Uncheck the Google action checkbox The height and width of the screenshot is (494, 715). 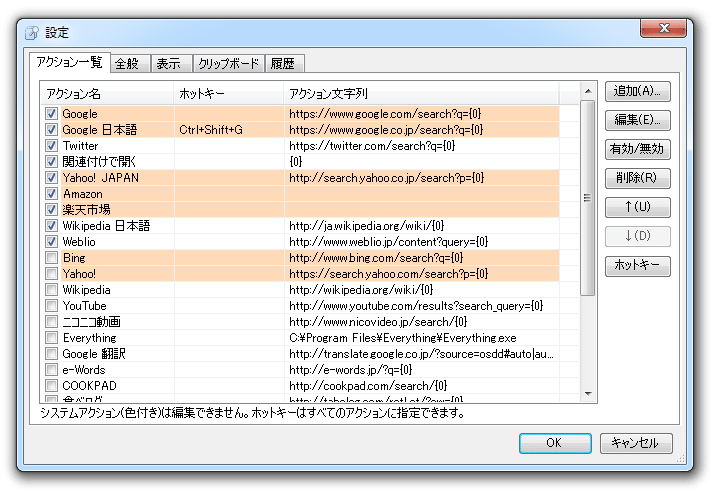(52, 114)
